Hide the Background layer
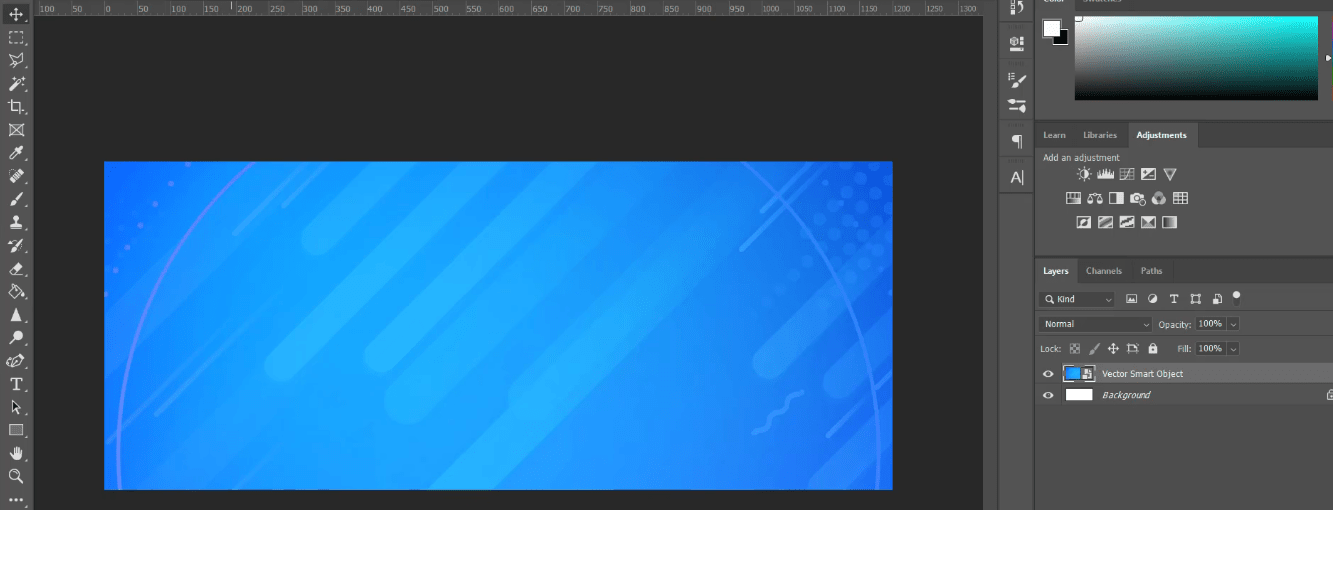Image resolution: width=1333 pixels, height=585 pixels. click(1048, 395)
